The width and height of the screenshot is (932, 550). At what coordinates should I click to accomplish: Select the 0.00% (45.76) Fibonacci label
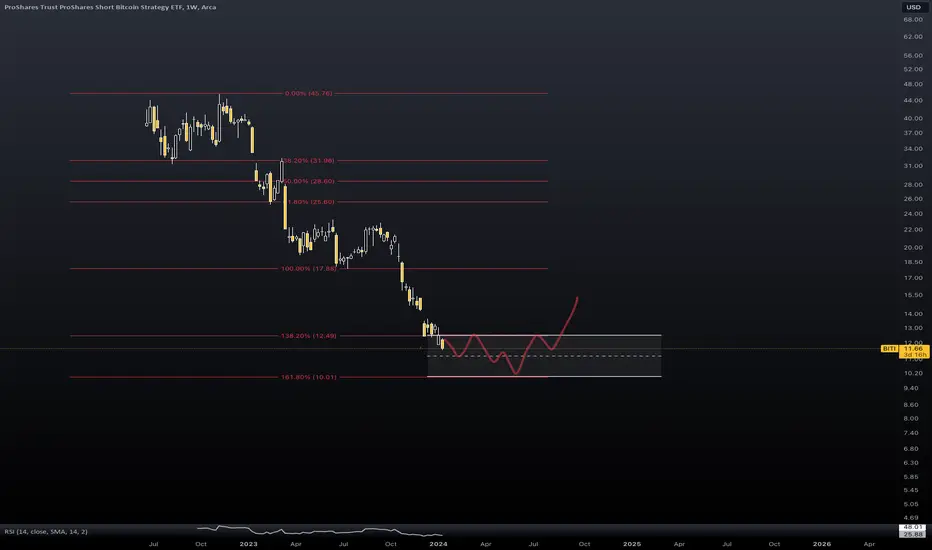(308, 93)
